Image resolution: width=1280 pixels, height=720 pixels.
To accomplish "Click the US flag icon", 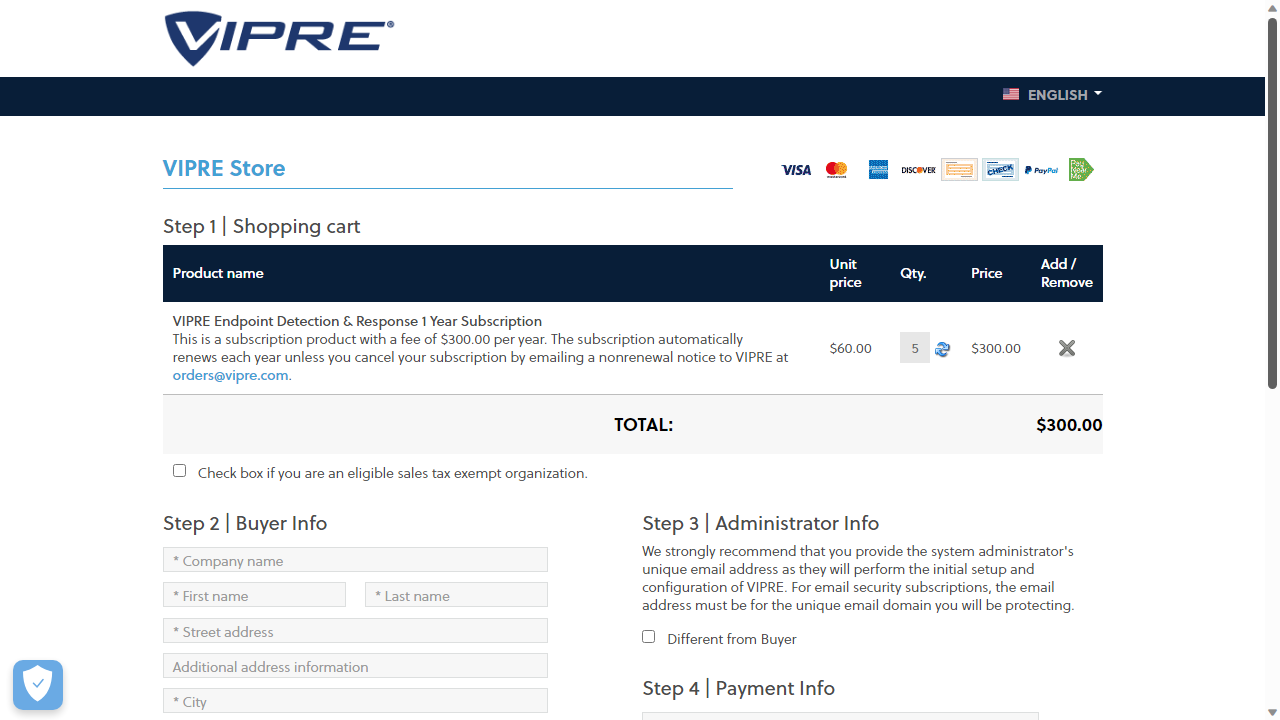I will pyautogui.click(x=1011, y=94).
